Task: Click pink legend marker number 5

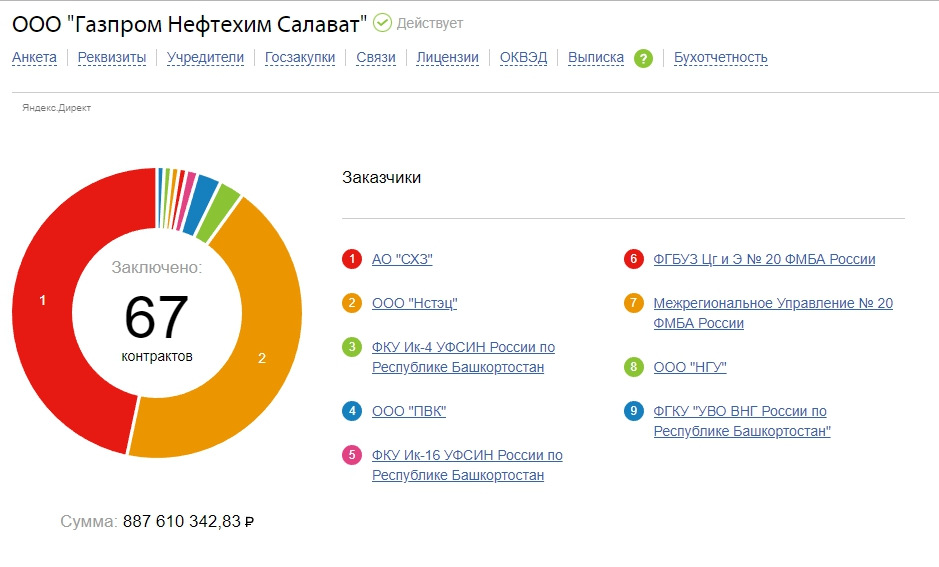Action: click(x=352, y=454)
